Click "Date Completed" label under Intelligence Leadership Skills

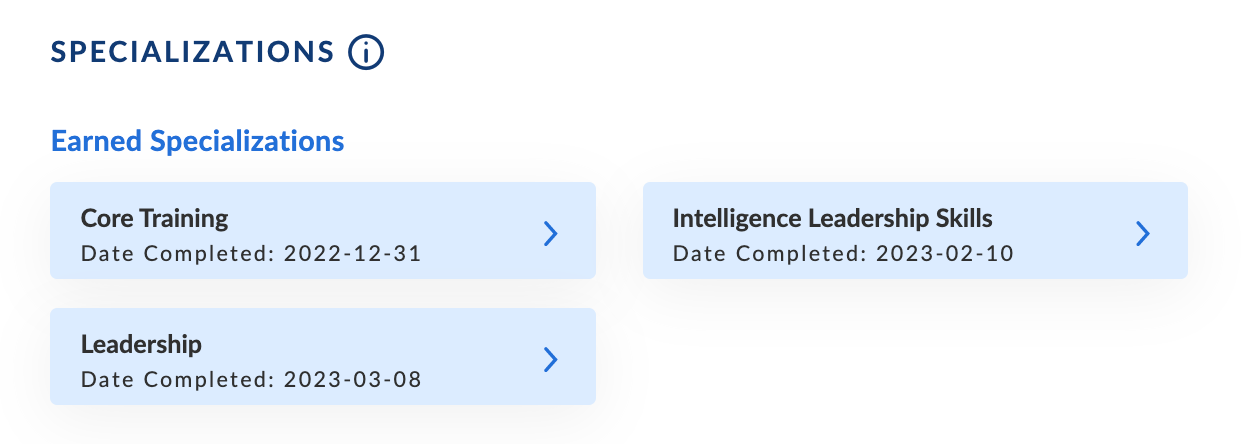pyautogui.click(x=768, y=254)
